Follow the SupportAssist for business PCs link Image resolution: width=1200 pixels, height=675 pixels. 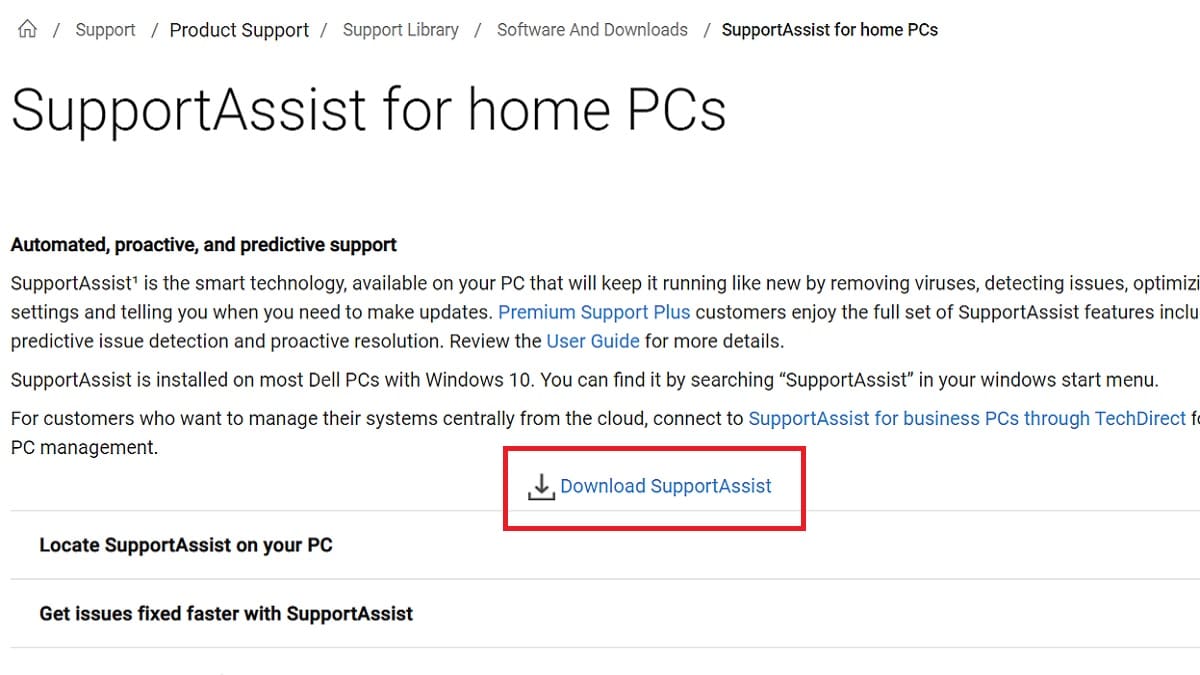click(966, 418)
